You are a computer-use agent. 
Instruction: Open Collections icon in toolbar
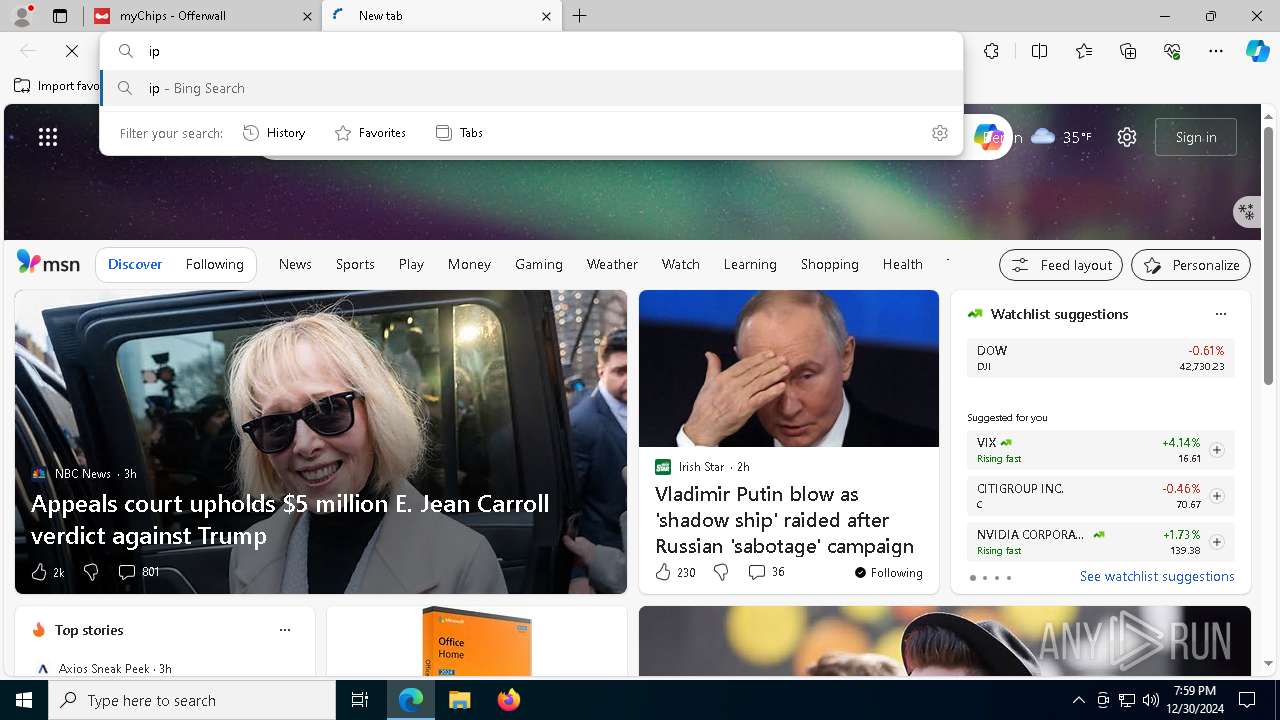click(x=1128, y=51)
